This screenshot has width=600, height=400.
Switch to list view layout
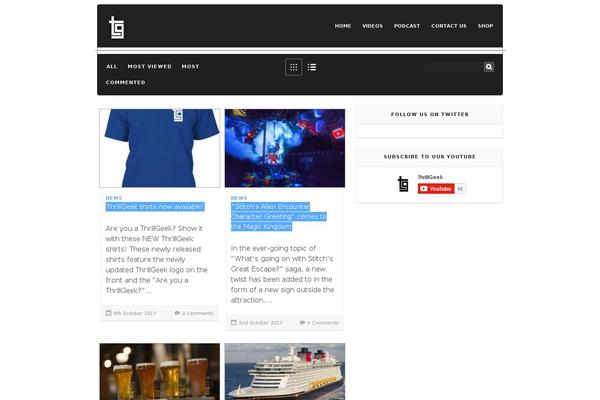(312, 67)
